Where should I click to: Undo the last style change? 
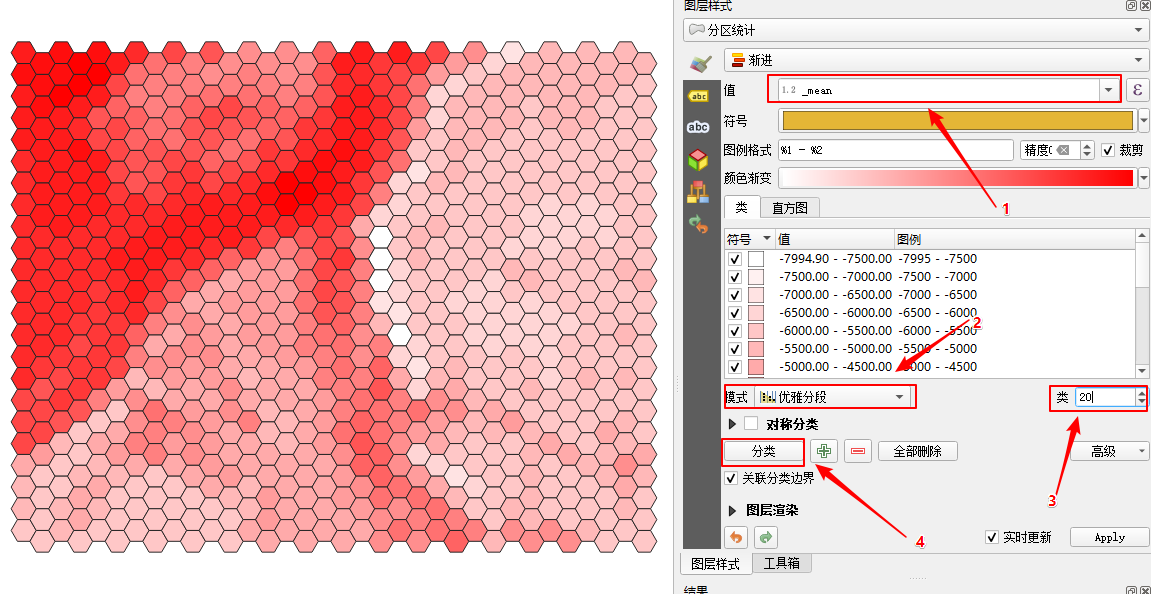click(x=736, y=537)
